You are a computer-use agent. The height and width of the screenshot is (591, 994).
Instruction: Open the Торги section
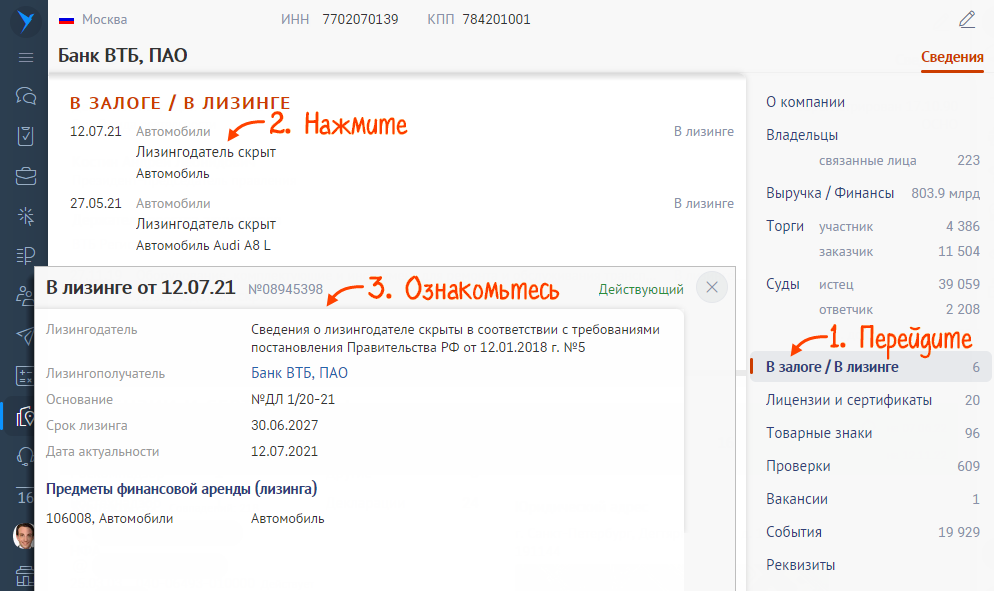coord(785,226)
